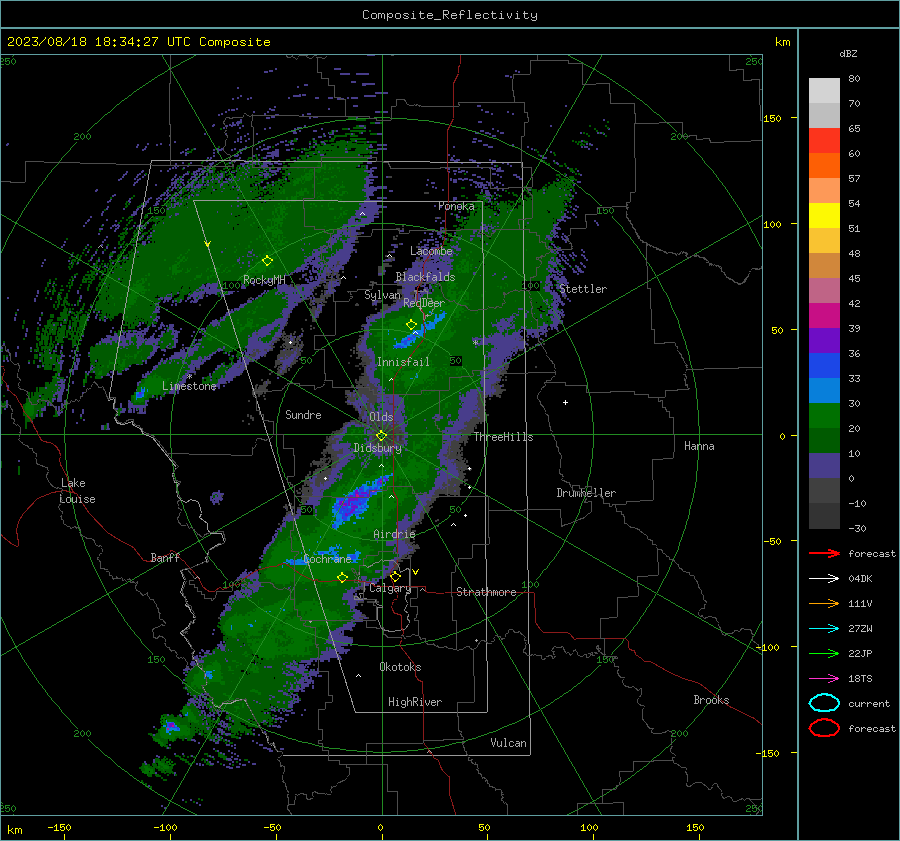This screenshot has width=900, height=841.
Task: Click the 'Innisfail' city label
Action: 403,362
